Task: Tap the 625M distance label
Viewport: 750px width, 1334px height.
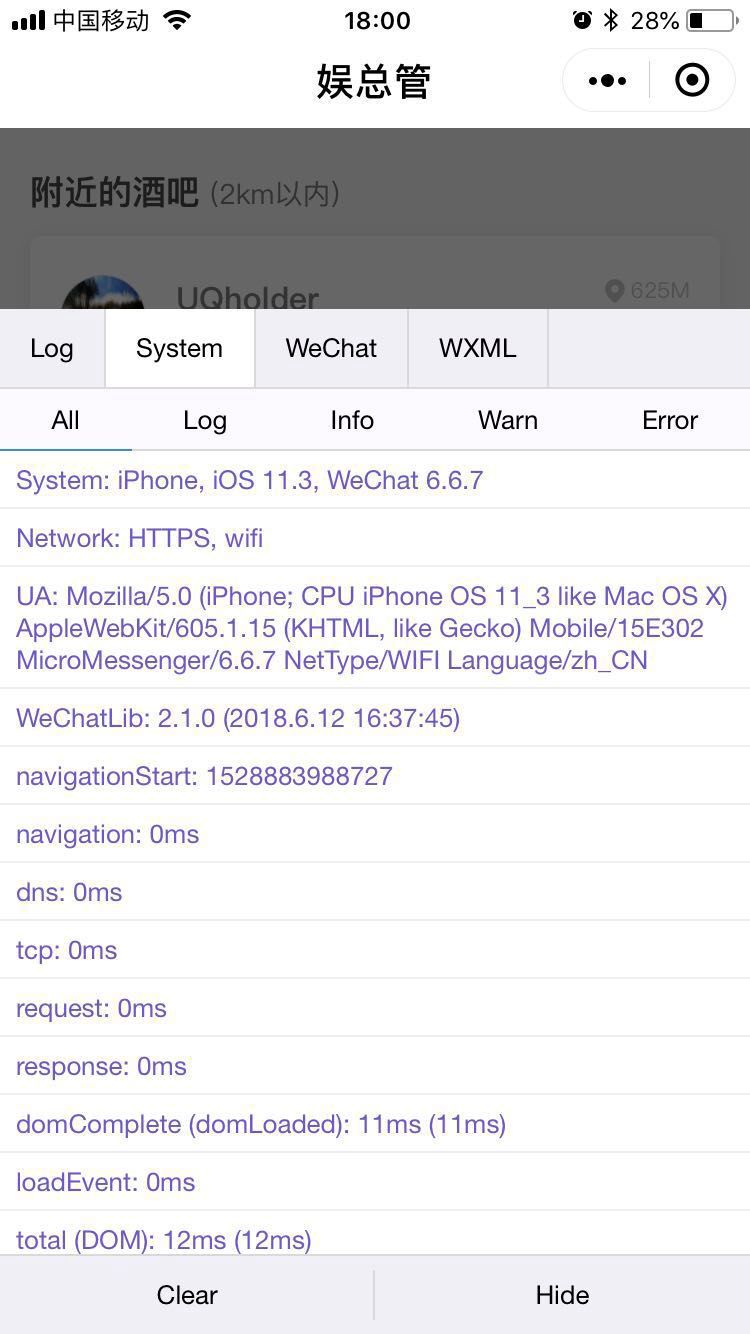Action: (x=660, y=291)
